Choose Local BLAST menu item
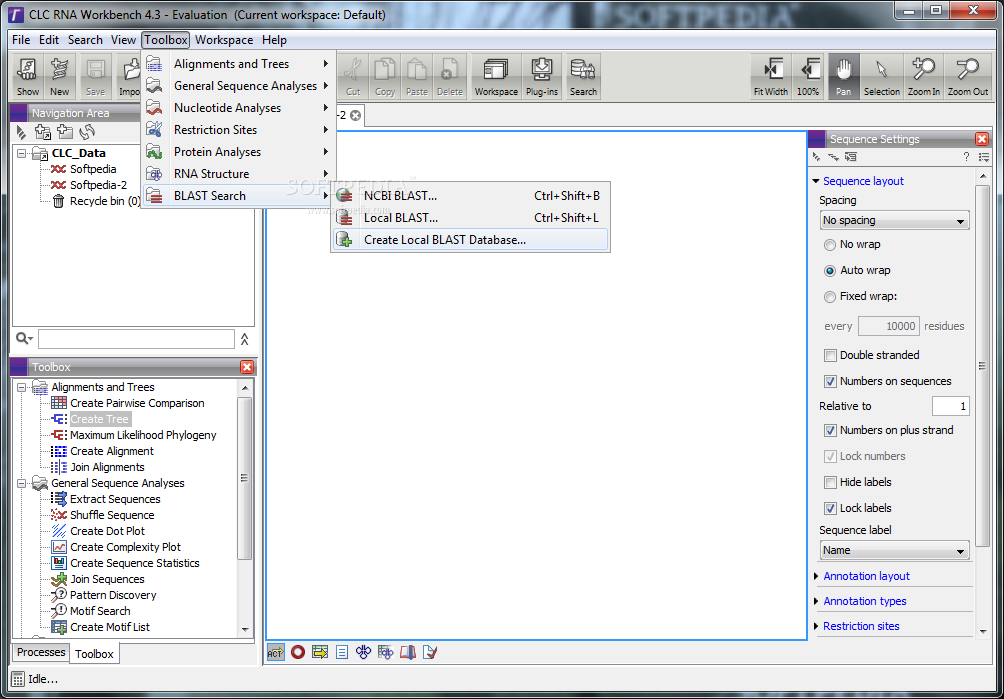1004x699 pixels. 470,218
